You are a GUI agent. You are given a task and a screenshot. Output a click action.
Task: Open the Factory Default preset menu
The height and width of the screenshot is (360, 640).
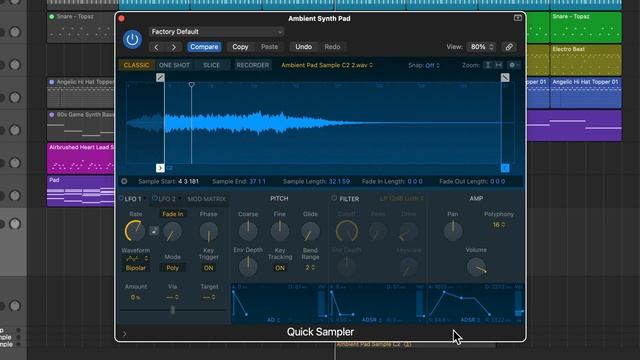pos(216,31)
